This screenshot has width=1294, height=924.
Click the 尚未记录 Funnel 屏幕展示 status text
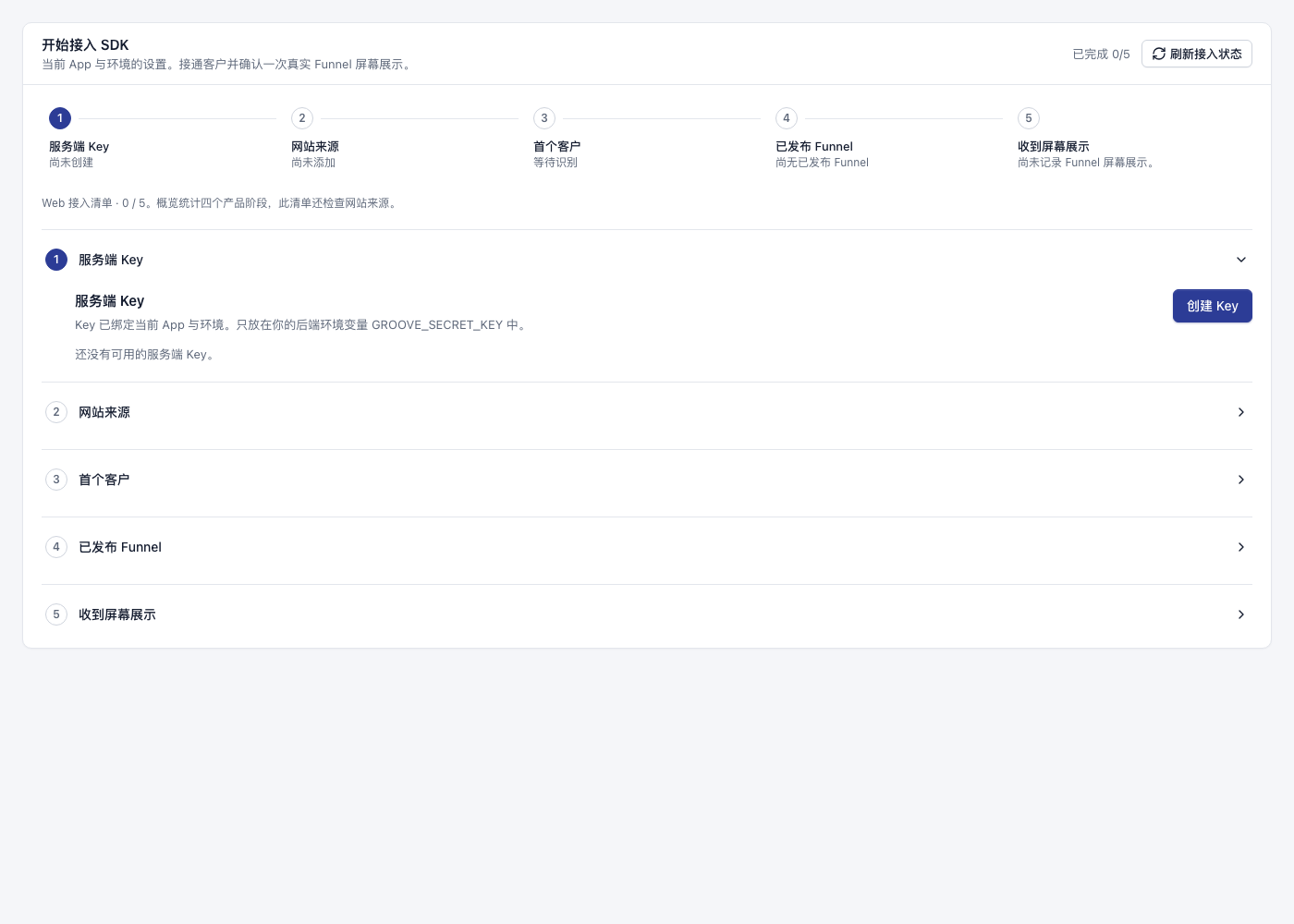(x=1088, y=163)
